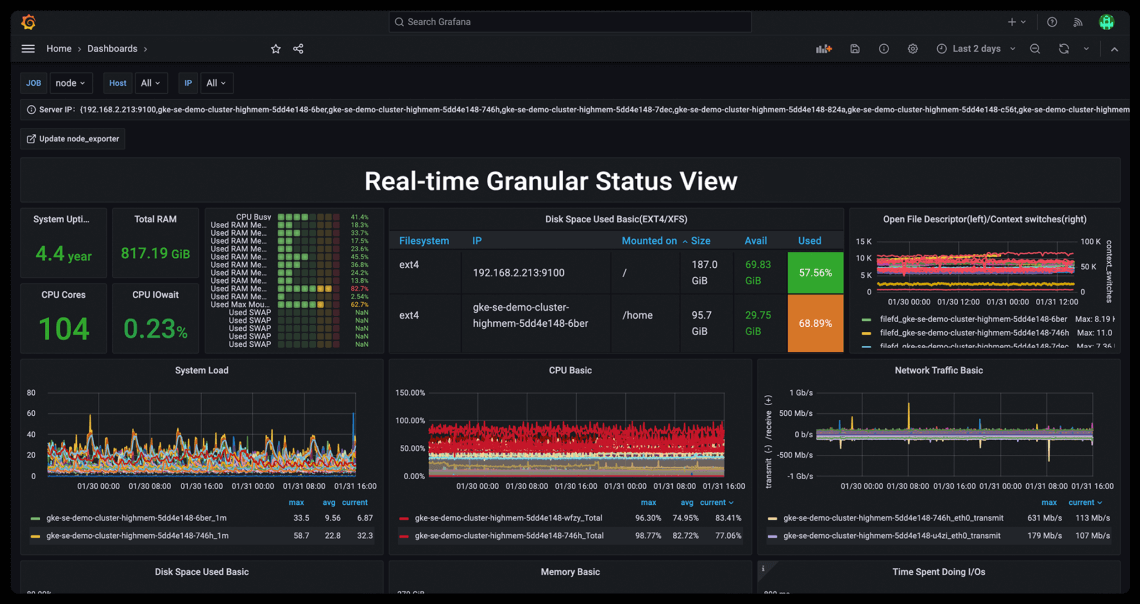The height and width of the screenshot is (604, 1140).
Task: Expand the node variable dropdown
Action: [x=68, y=82]
